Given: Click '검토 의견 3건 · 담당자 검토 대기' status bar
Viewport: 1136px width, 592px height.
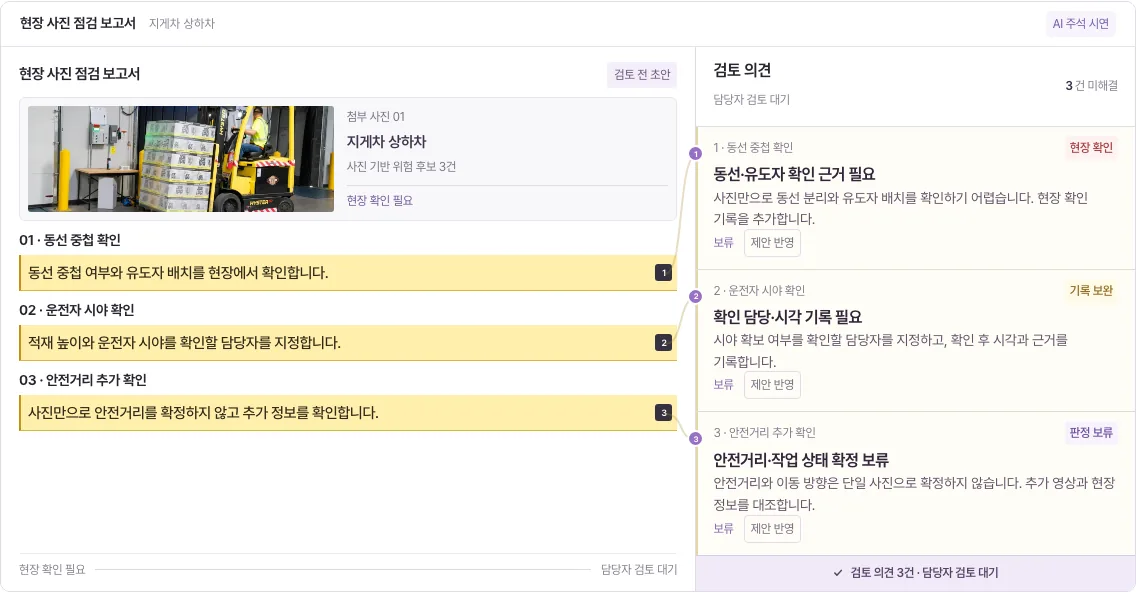Looking at the screenshot, I should tap(916, 572).
